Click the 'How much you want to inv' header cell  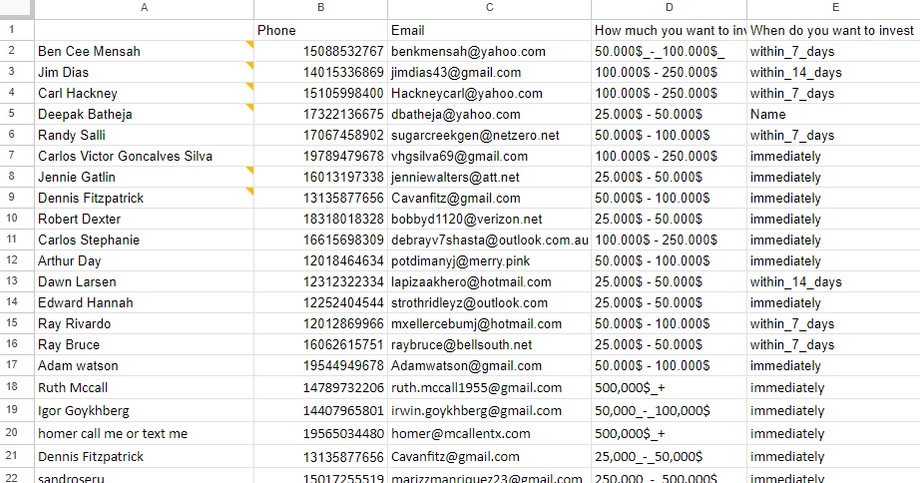tap(669, 30)
